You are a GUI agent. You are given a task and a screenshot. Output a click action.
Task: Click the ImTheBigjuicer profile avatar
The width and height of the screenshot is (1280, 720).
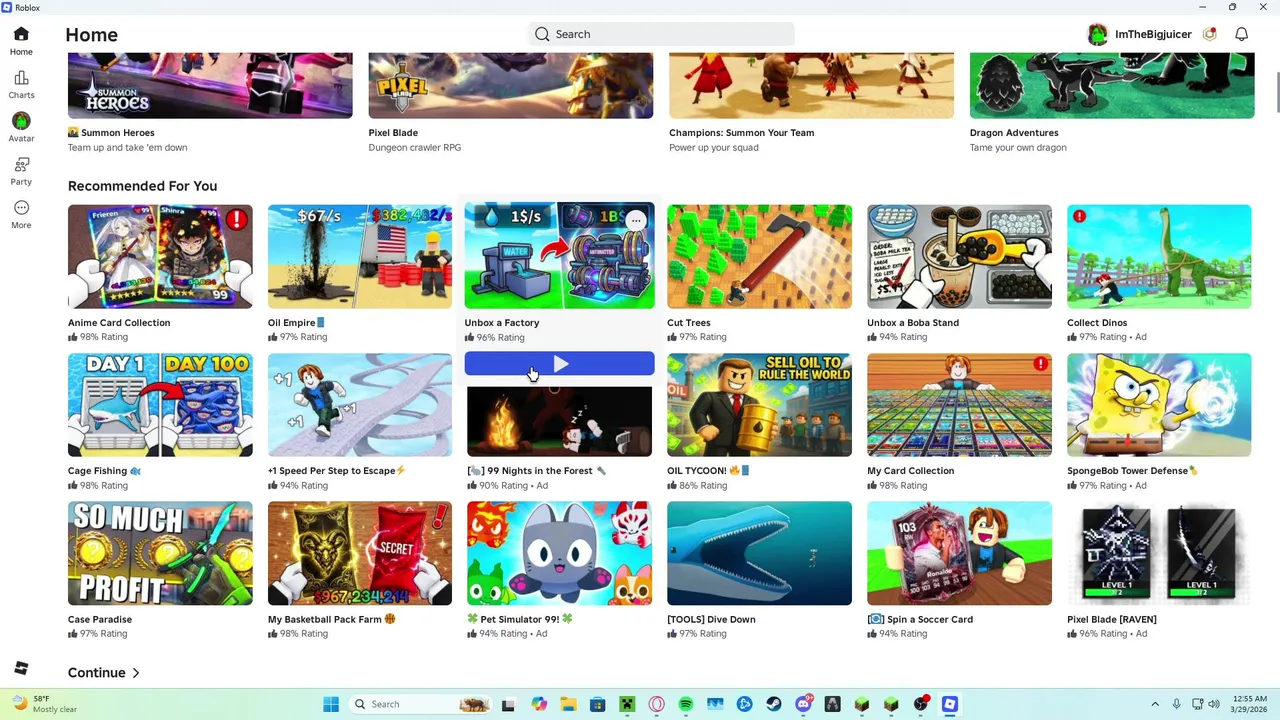[x=1098, y=34]
